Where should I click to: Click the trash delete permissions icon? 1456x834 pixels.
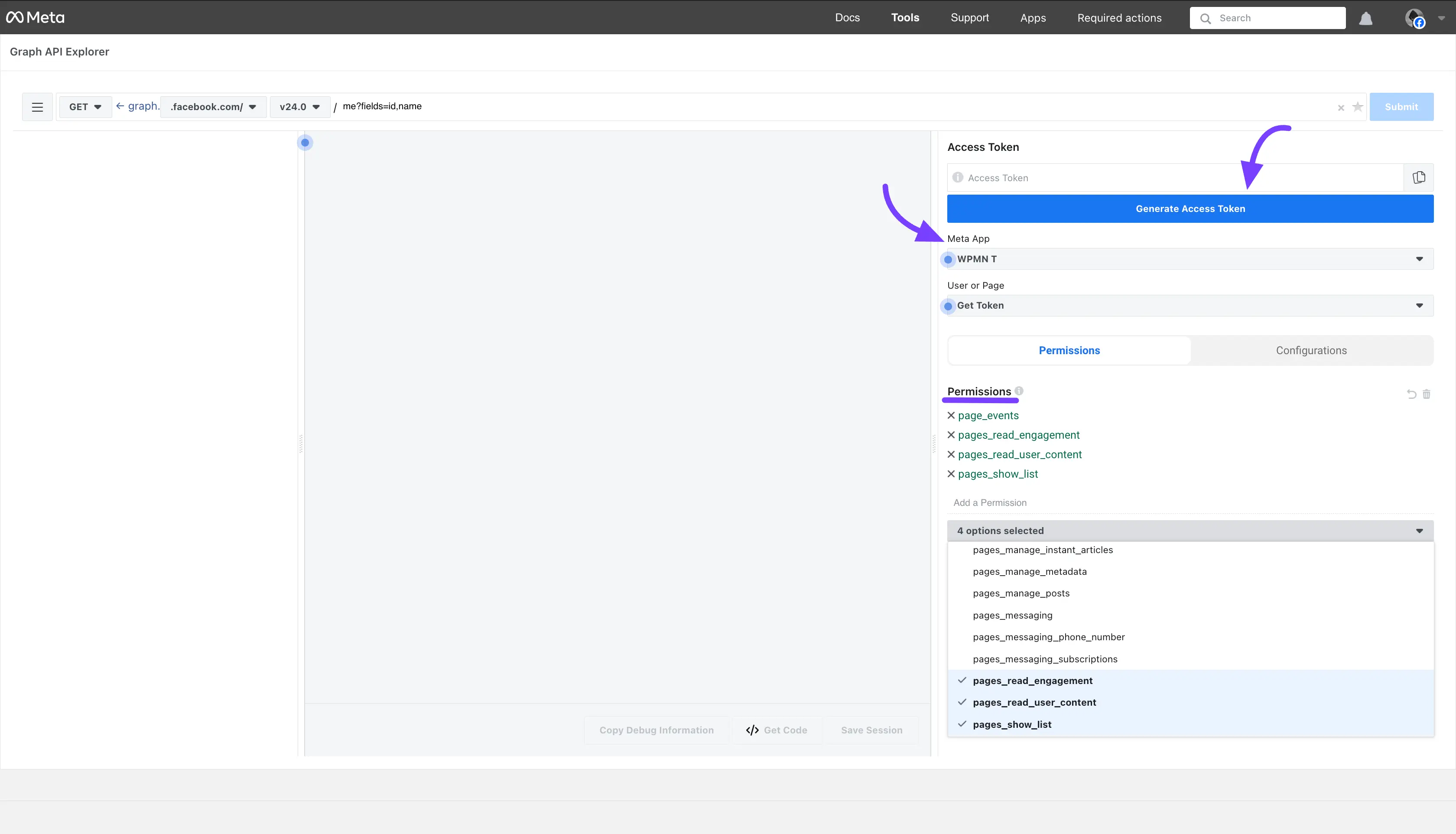click(x=1426, y=394)
